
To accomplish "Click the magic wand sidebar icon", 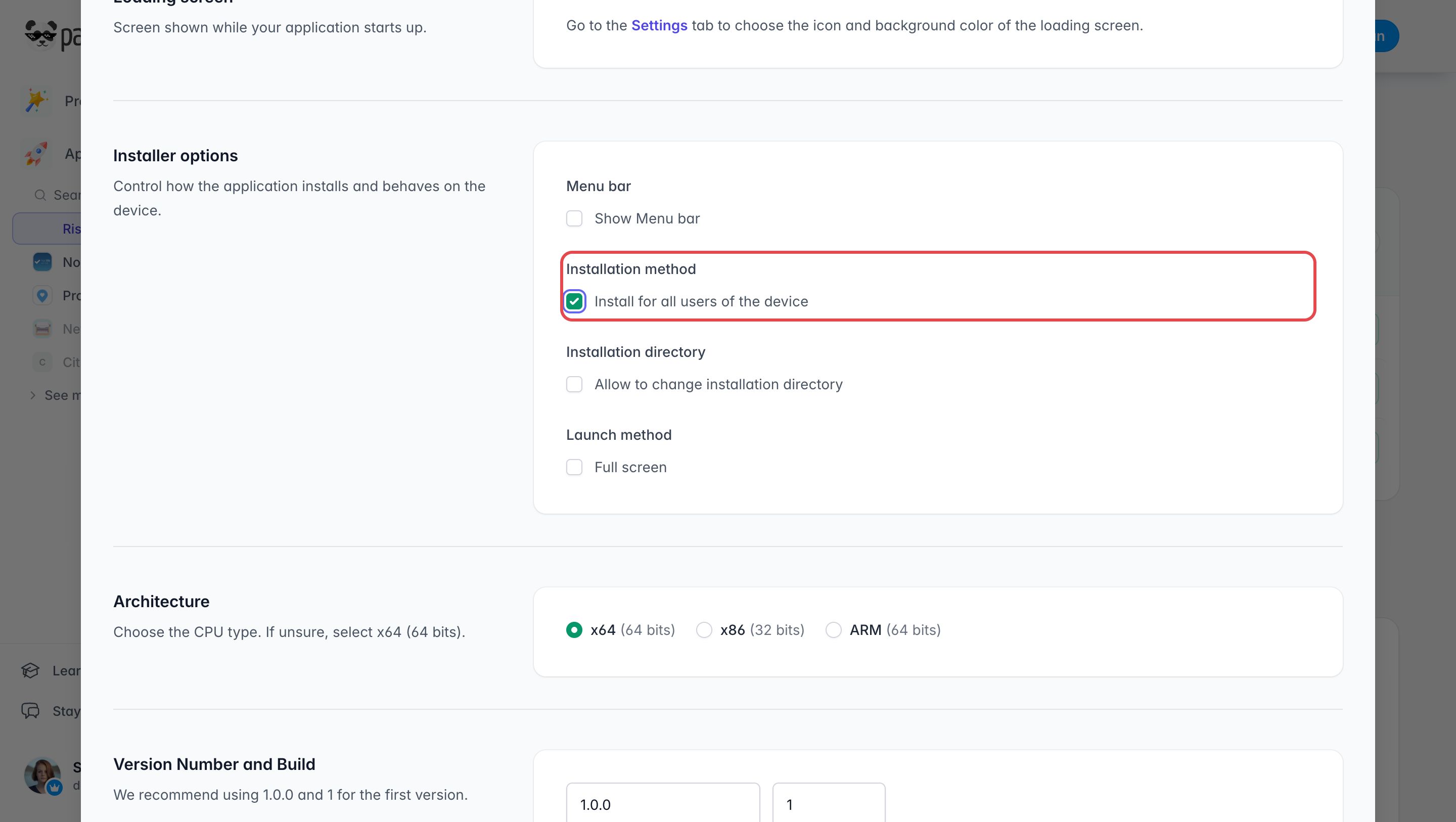I will click(x=37, y=101).
